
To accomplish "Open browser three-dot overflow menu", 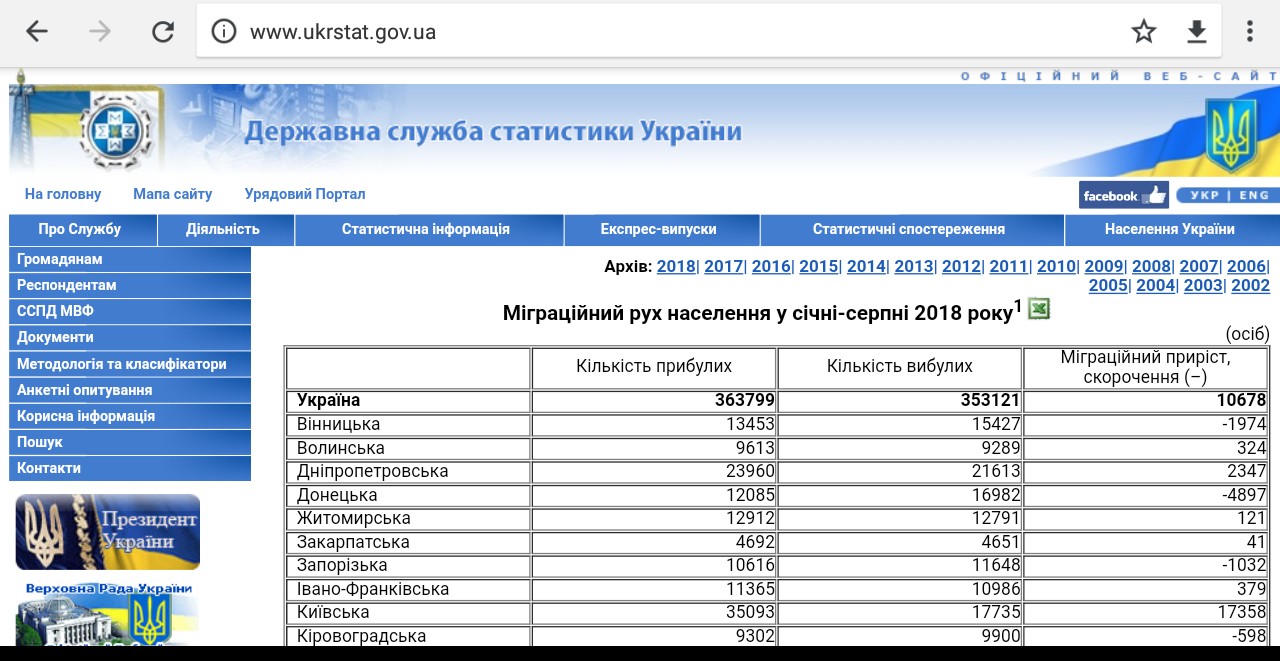I will pyautogui.click(x=1250, y=32).
